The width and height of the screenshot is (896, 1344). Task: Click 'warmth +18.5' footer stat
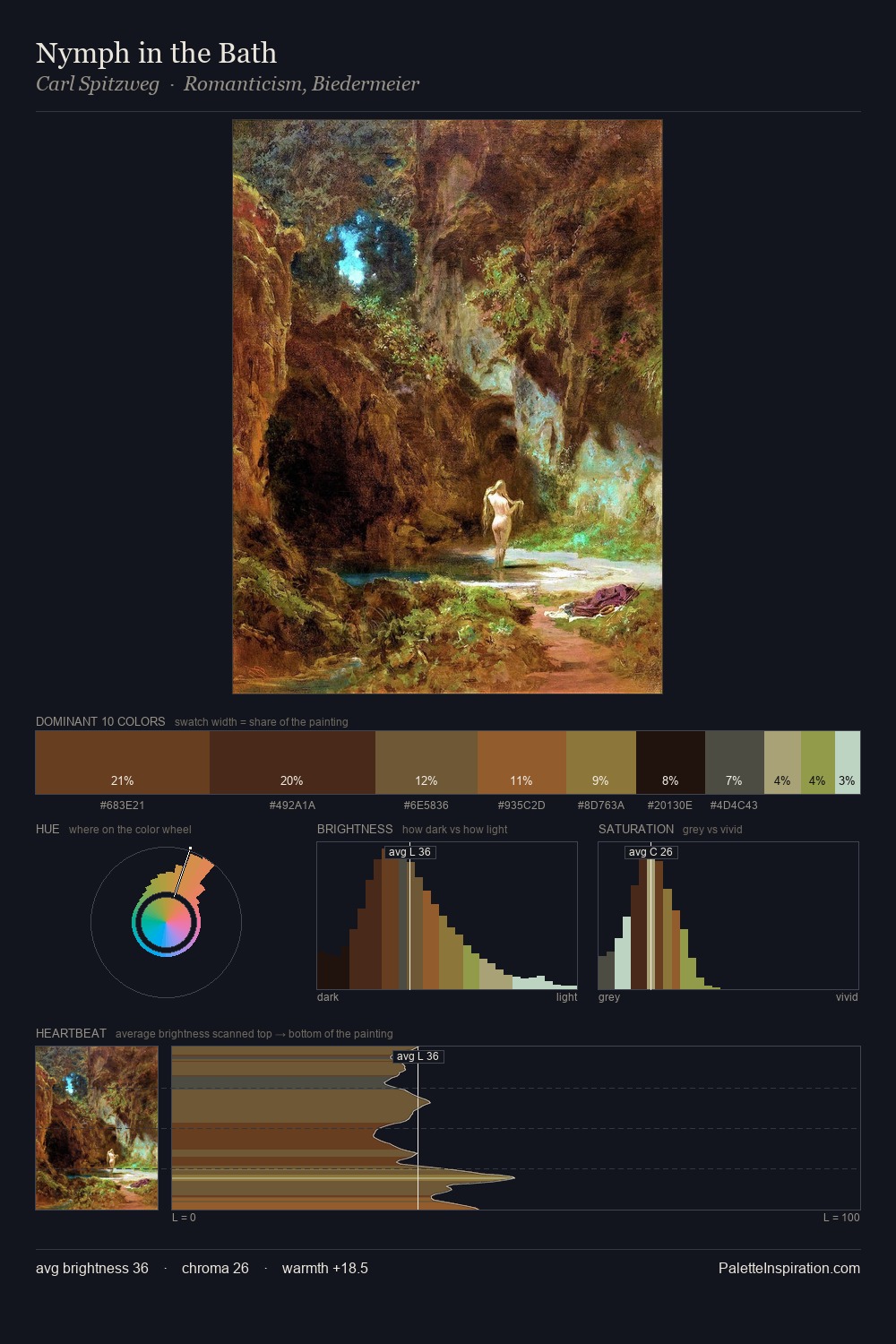[325, 1268]
